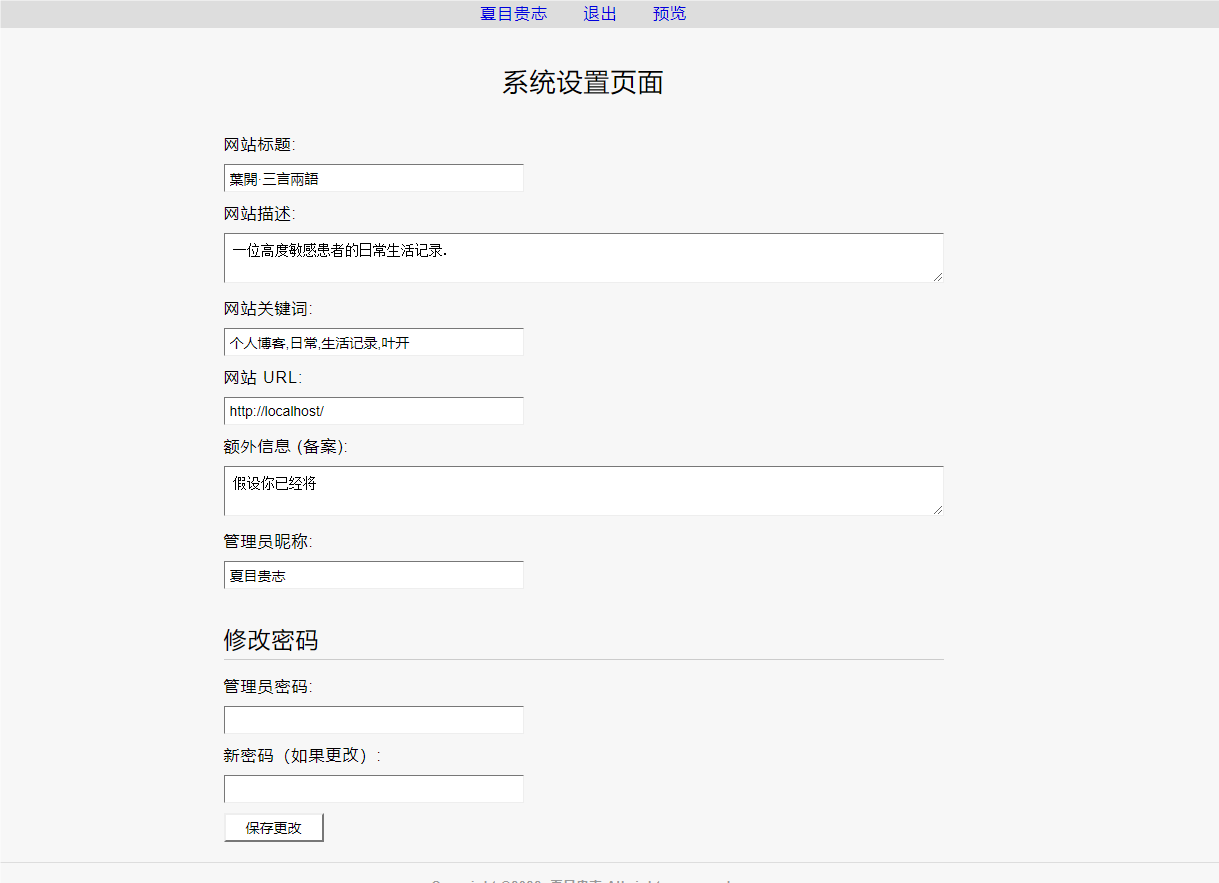Click the 夏目贵志 link in top navigation
The height and width of the screenshot is (883, 1219).
513,14
